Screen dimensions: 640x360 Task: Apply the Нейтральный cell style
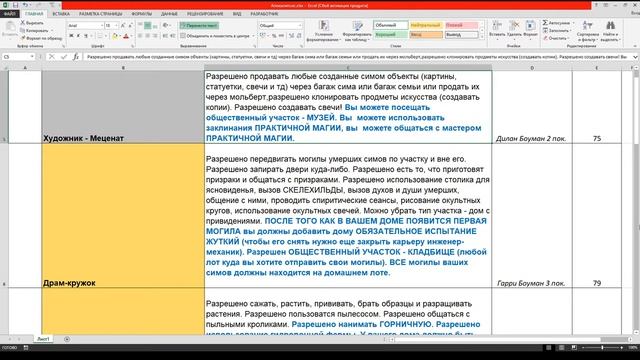(x=426, y=25)
